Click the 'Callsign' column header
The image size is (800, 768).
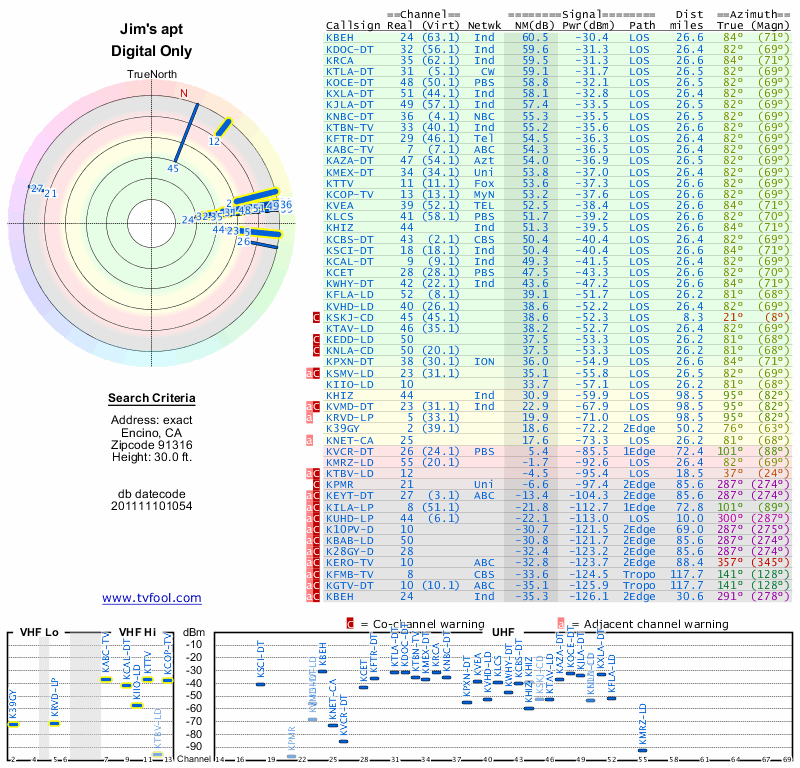(x=353, y=26)
